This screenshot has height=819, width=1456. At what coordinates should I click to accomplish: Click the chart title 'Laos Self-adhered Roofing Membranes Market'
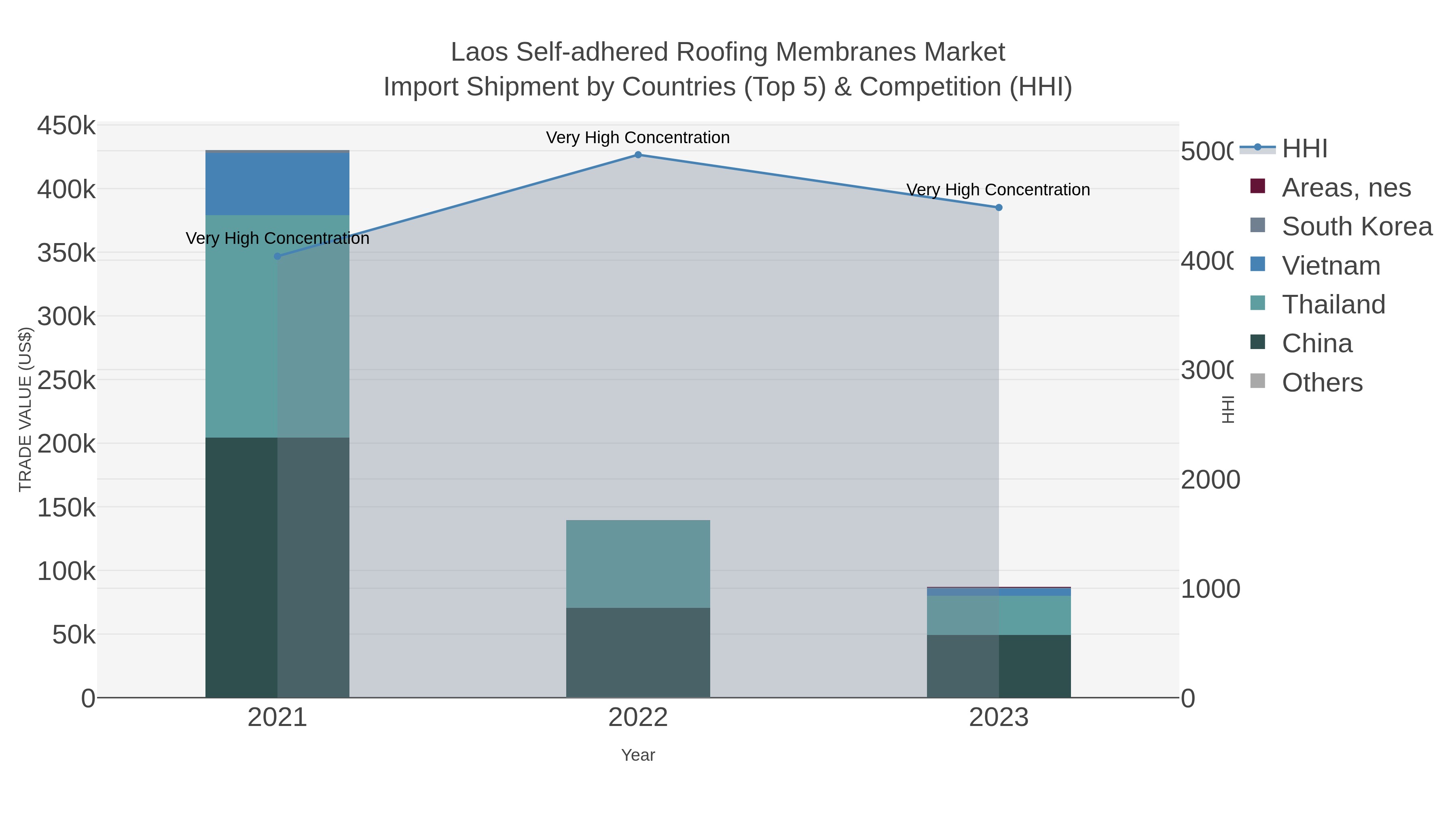pyautogui.click(x=728, y=52)
